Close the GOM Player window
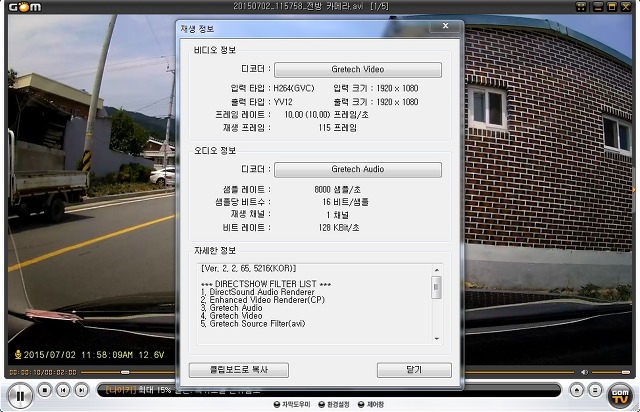The width and height of the screenshot is (640, 412). point(625,7)
